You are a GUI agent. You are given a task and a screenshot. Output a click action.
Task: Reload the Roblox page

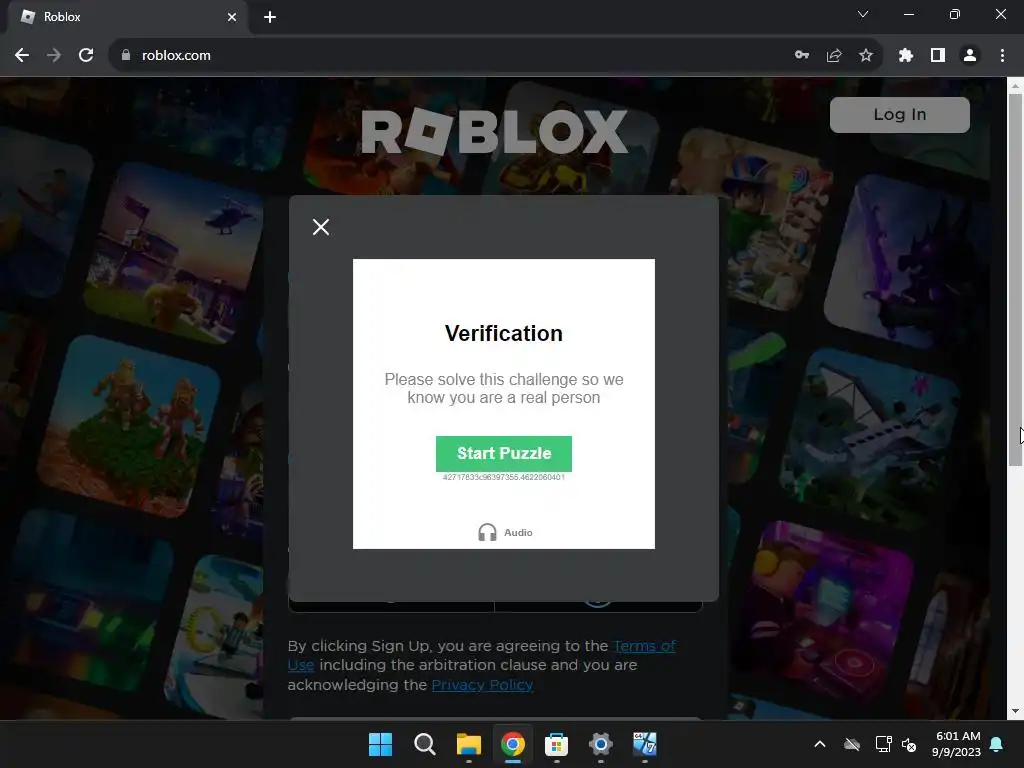(86, 56)
